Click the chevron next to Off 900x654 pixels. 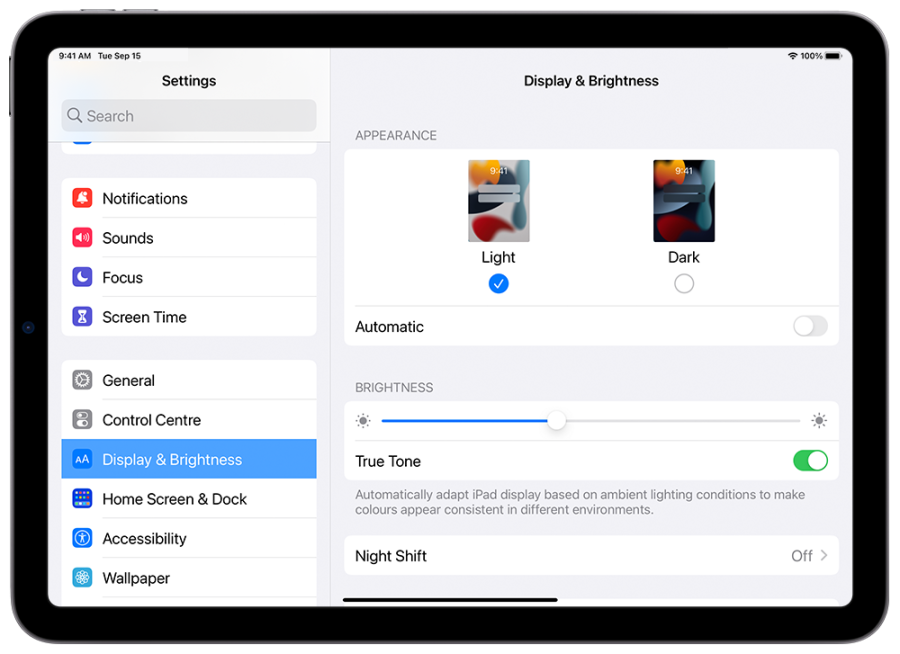point(824,555)
